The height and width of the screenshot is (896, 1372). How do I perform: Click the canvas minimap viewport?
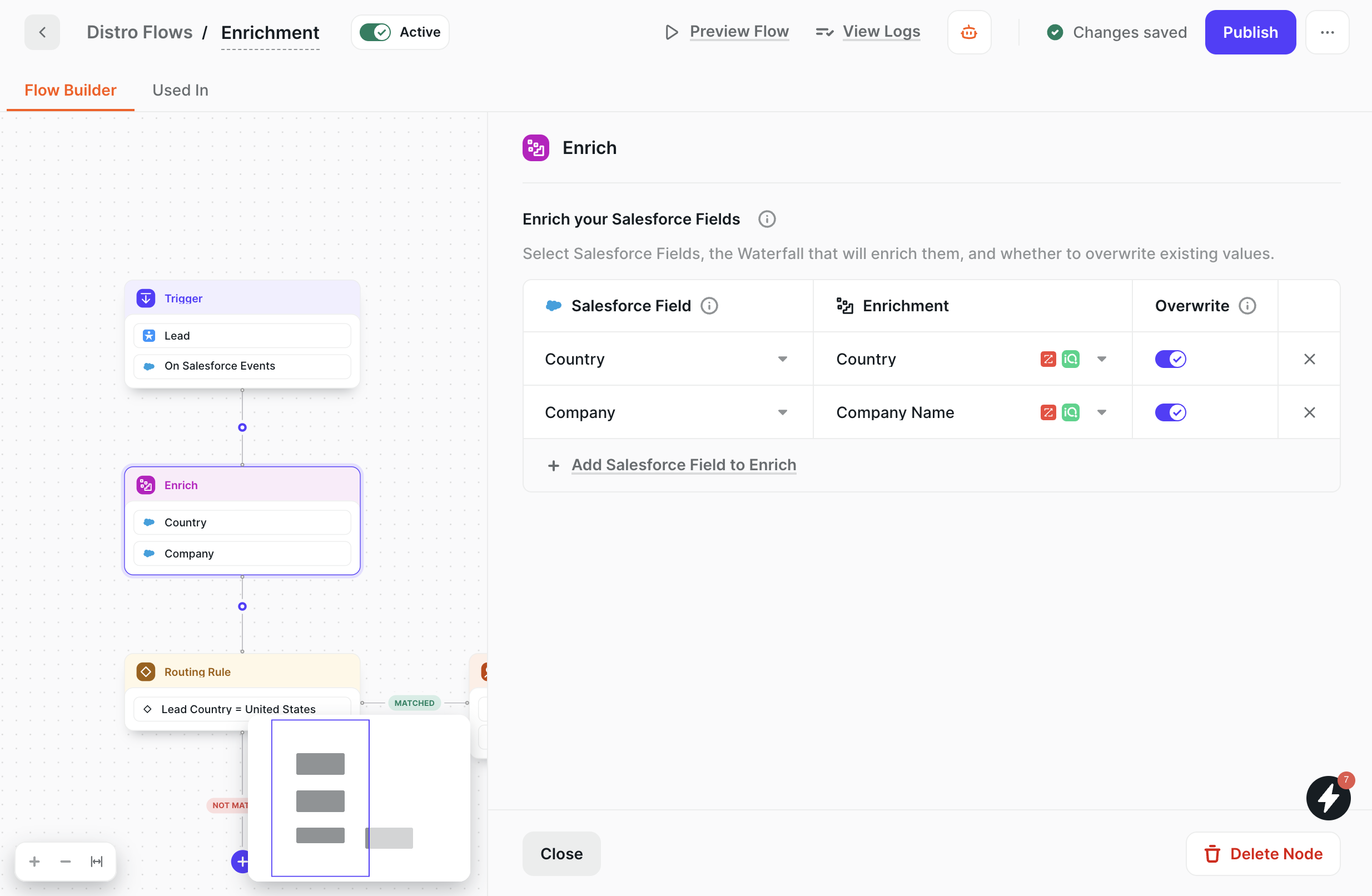[320, 798]
